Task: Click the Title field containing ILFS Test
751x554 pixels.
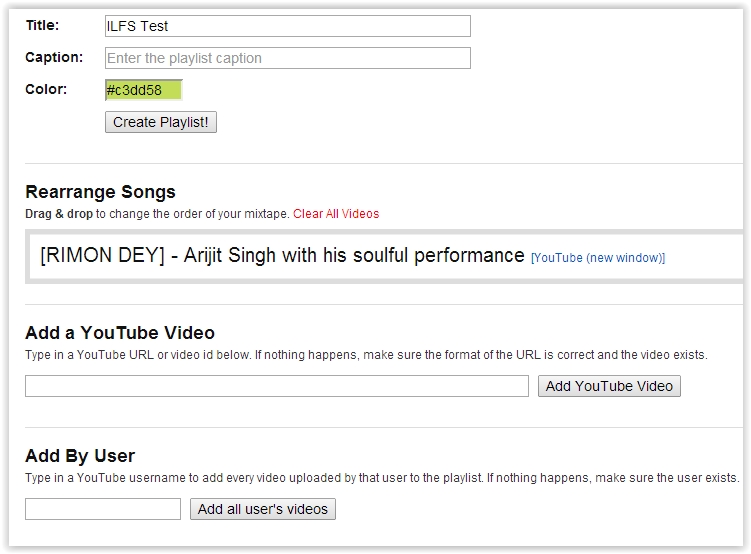Action: [287, 26]
